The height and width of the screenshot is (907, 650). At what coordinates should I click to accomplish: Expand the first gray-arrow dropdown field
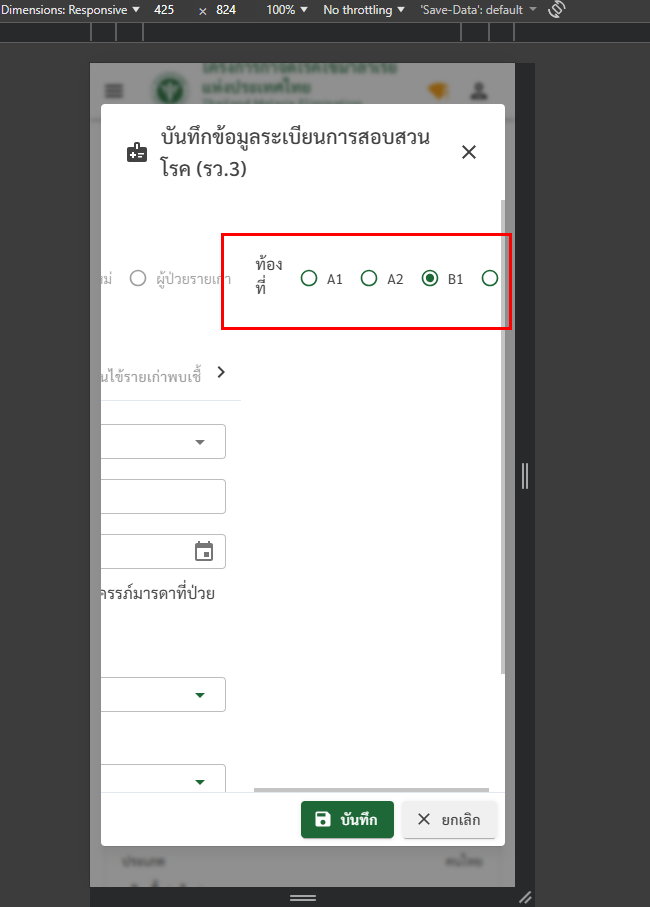(199, 441)
